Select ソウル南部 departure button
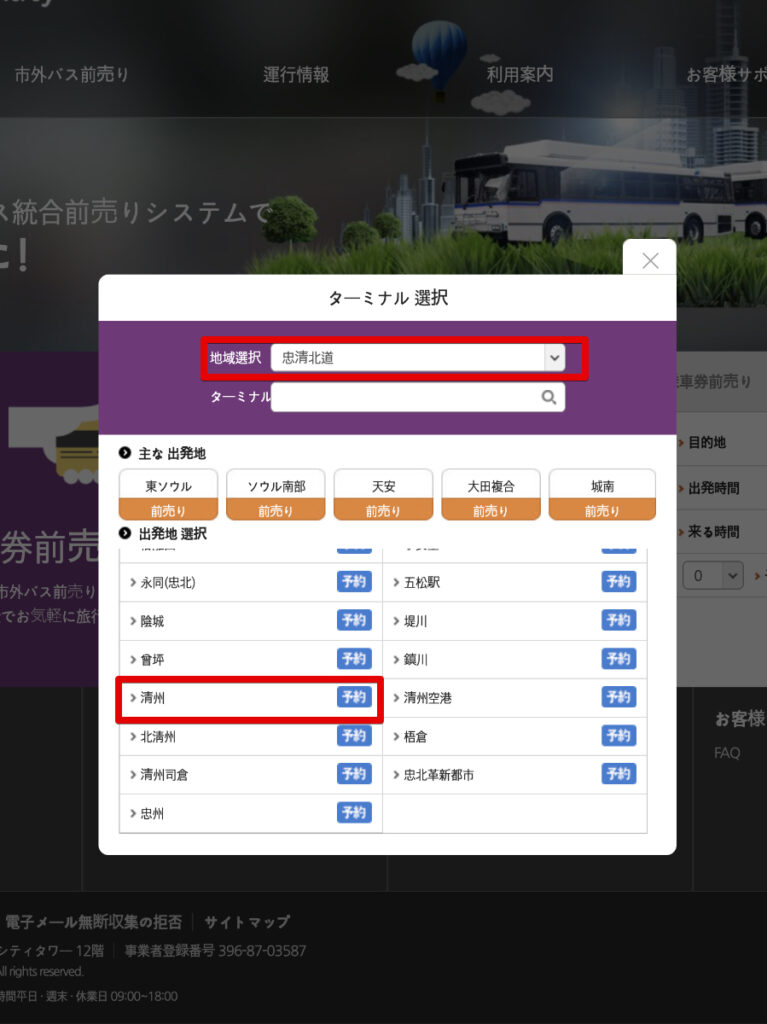 276,494
